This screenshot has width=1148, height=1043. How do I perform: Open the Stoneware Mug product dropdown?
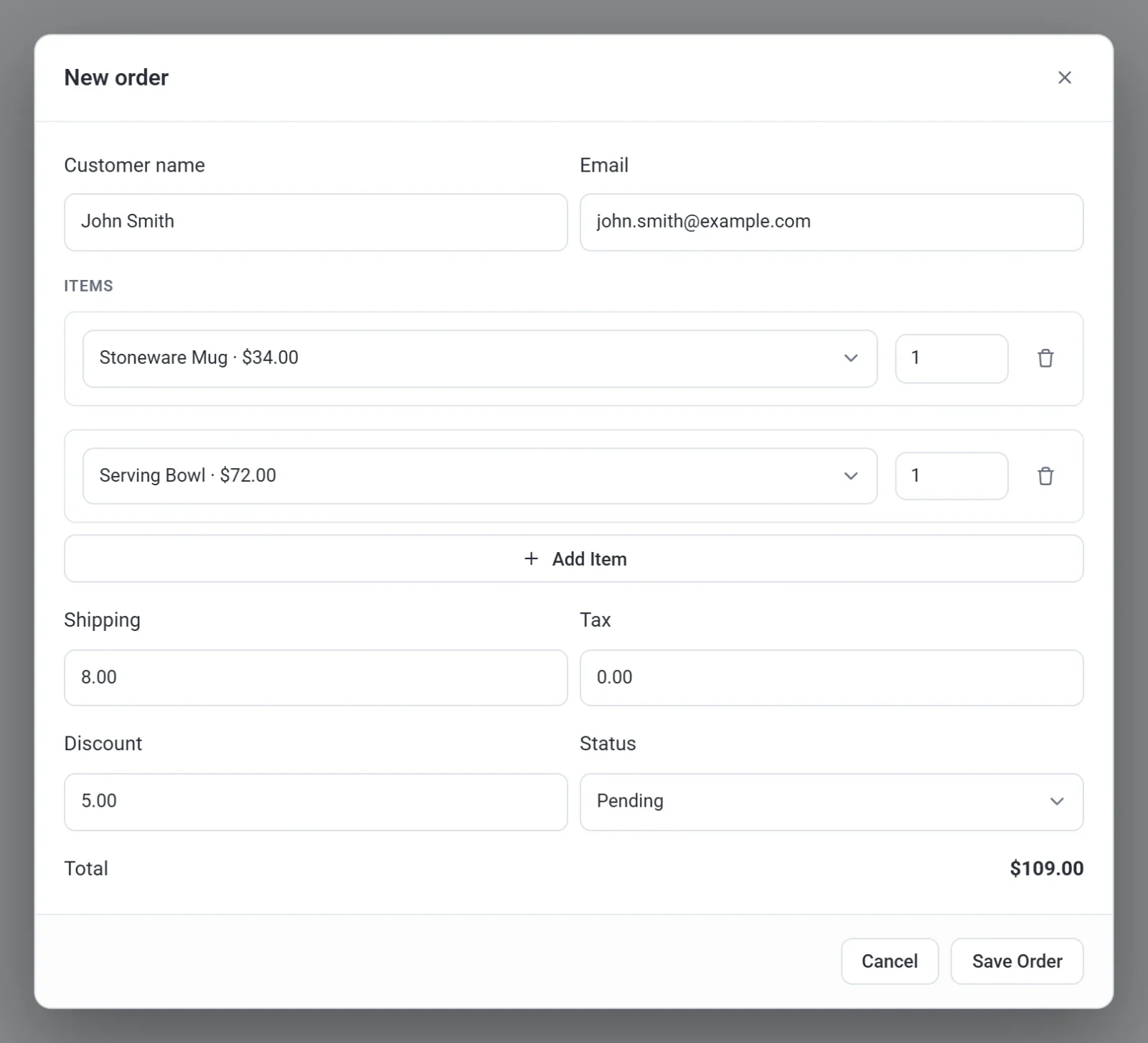click(480, 358)
